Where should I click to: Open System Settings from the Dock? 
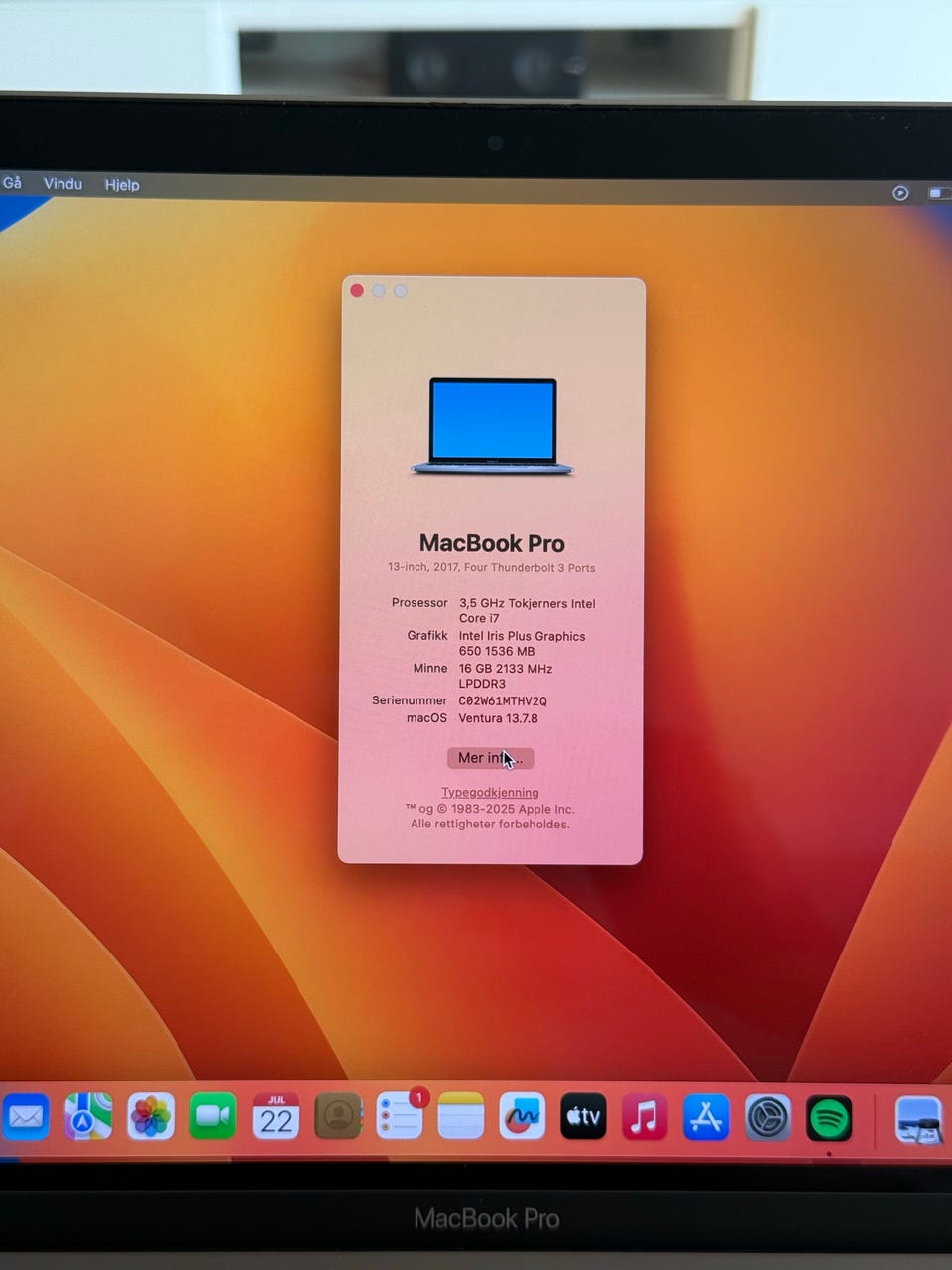(x=768, y=1118)
